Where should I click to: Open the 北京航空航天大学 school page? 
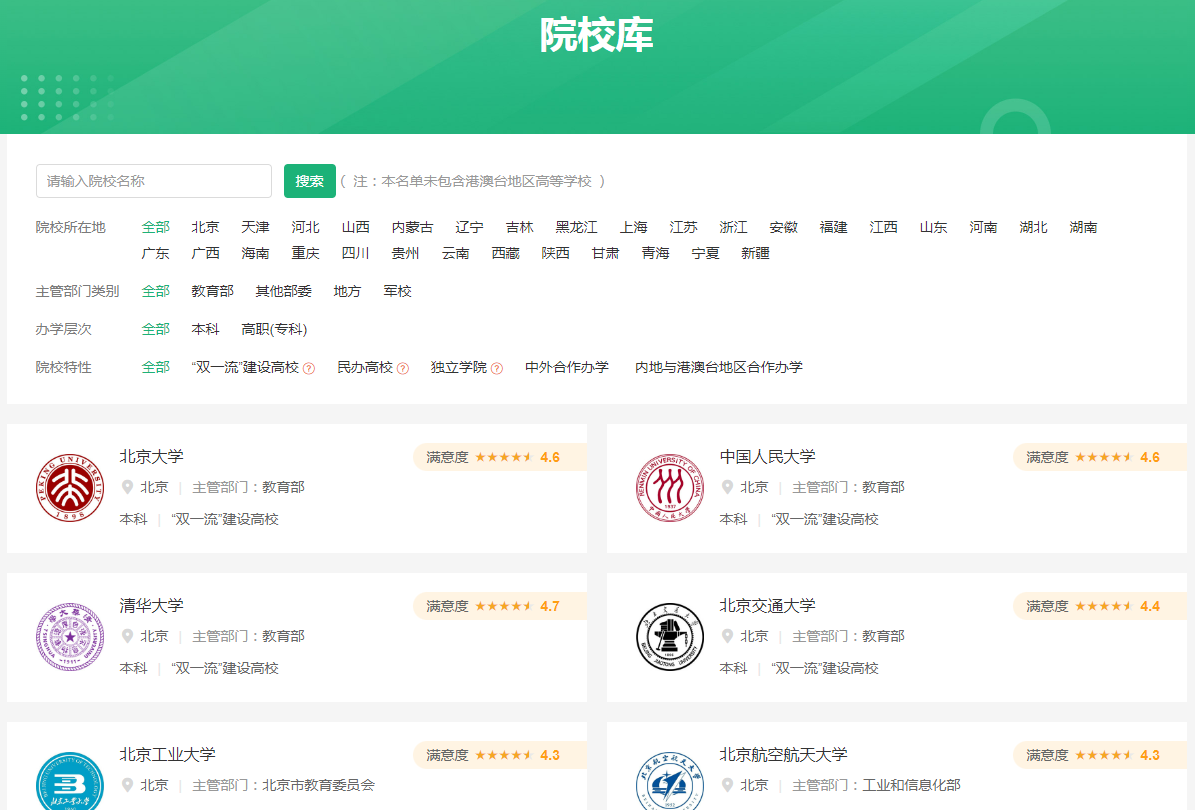pos(783,754)
